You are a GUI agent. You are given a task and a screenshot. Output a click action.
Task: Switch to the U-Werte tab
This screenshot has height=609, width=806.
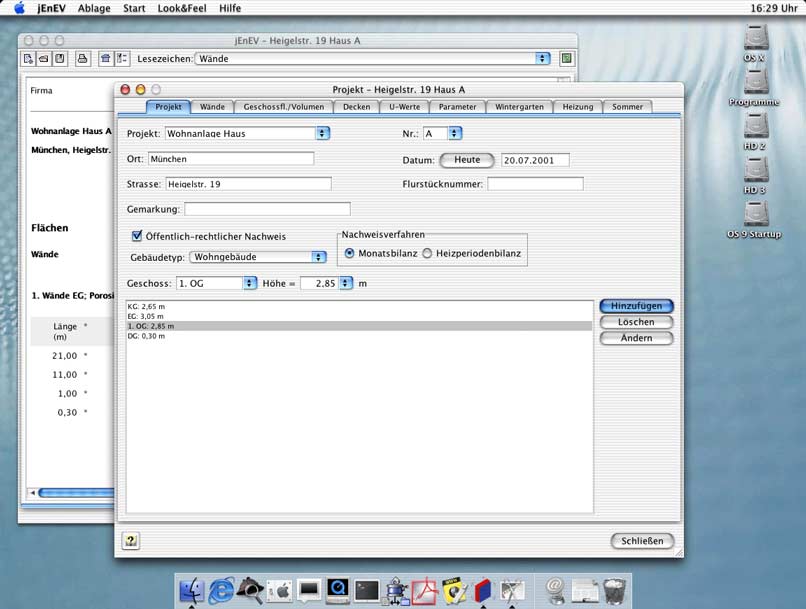(404, 107)
